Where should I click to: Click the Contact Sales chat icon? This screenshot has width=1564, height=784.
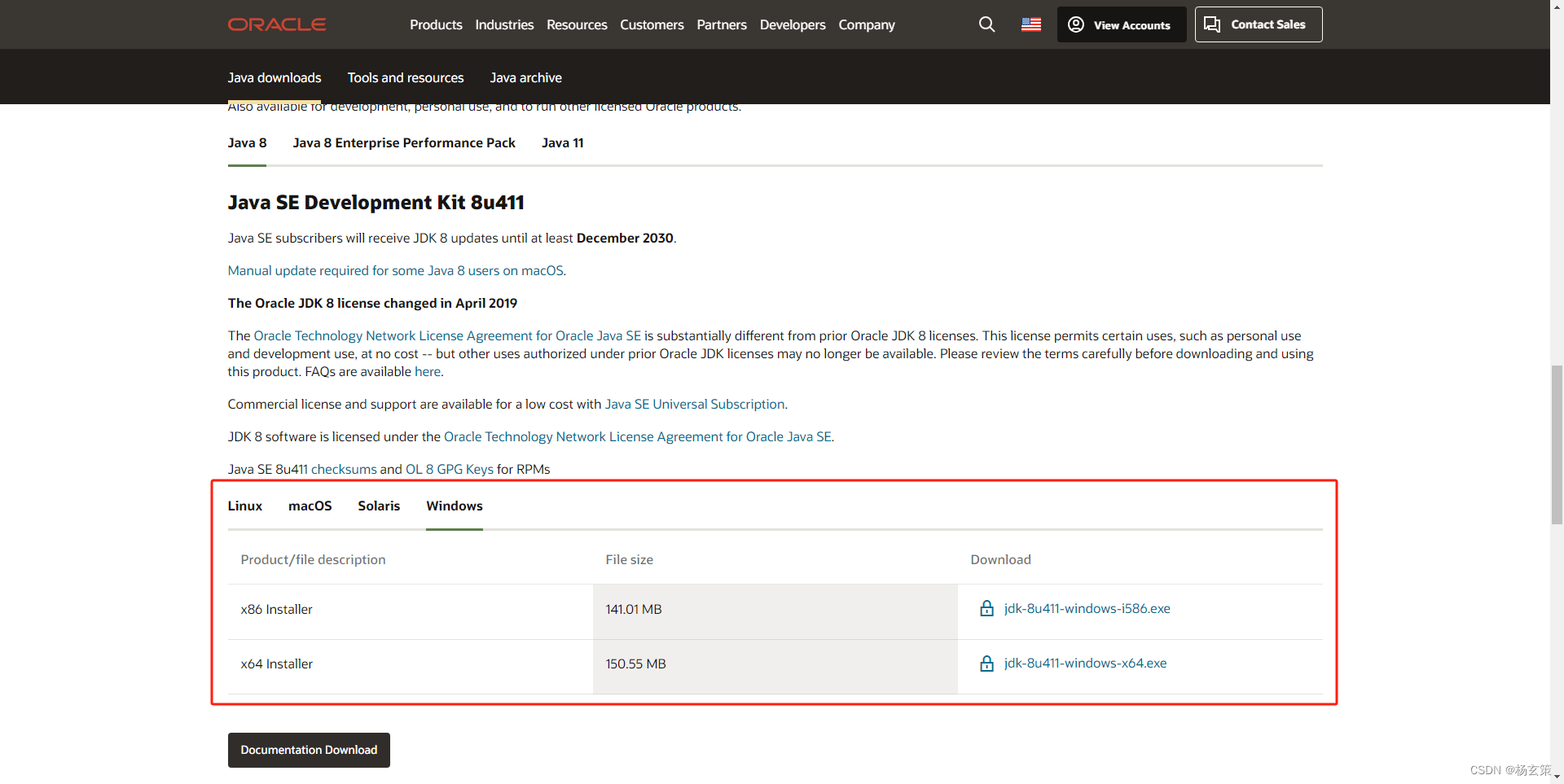pyautogui.click(x=1211, y=24)
